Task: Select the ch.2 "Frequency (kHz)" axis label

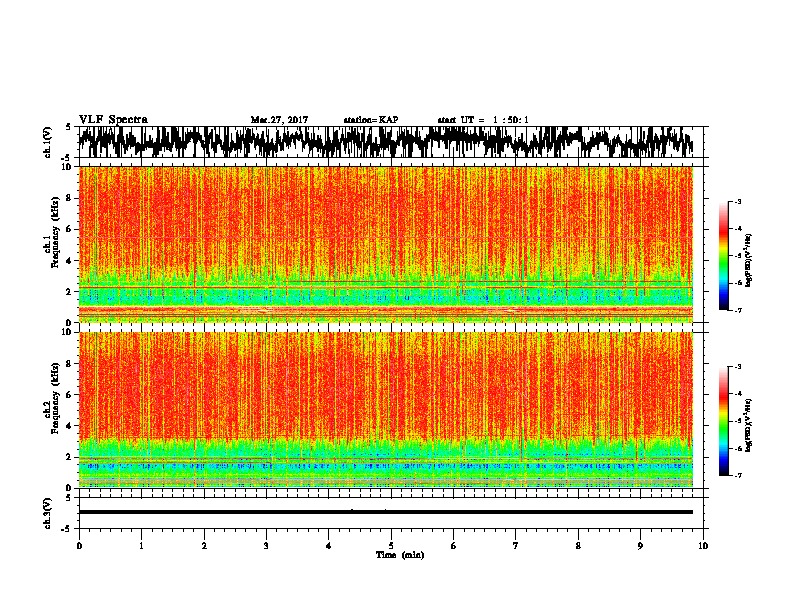Action: (x=55, y=398)
